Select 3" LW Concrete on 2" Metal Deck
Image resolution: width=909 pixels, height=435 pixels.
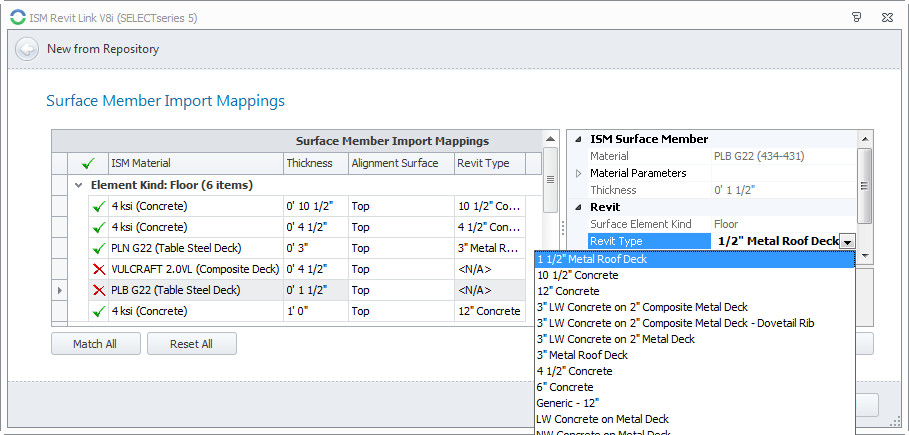click(695, 339)
